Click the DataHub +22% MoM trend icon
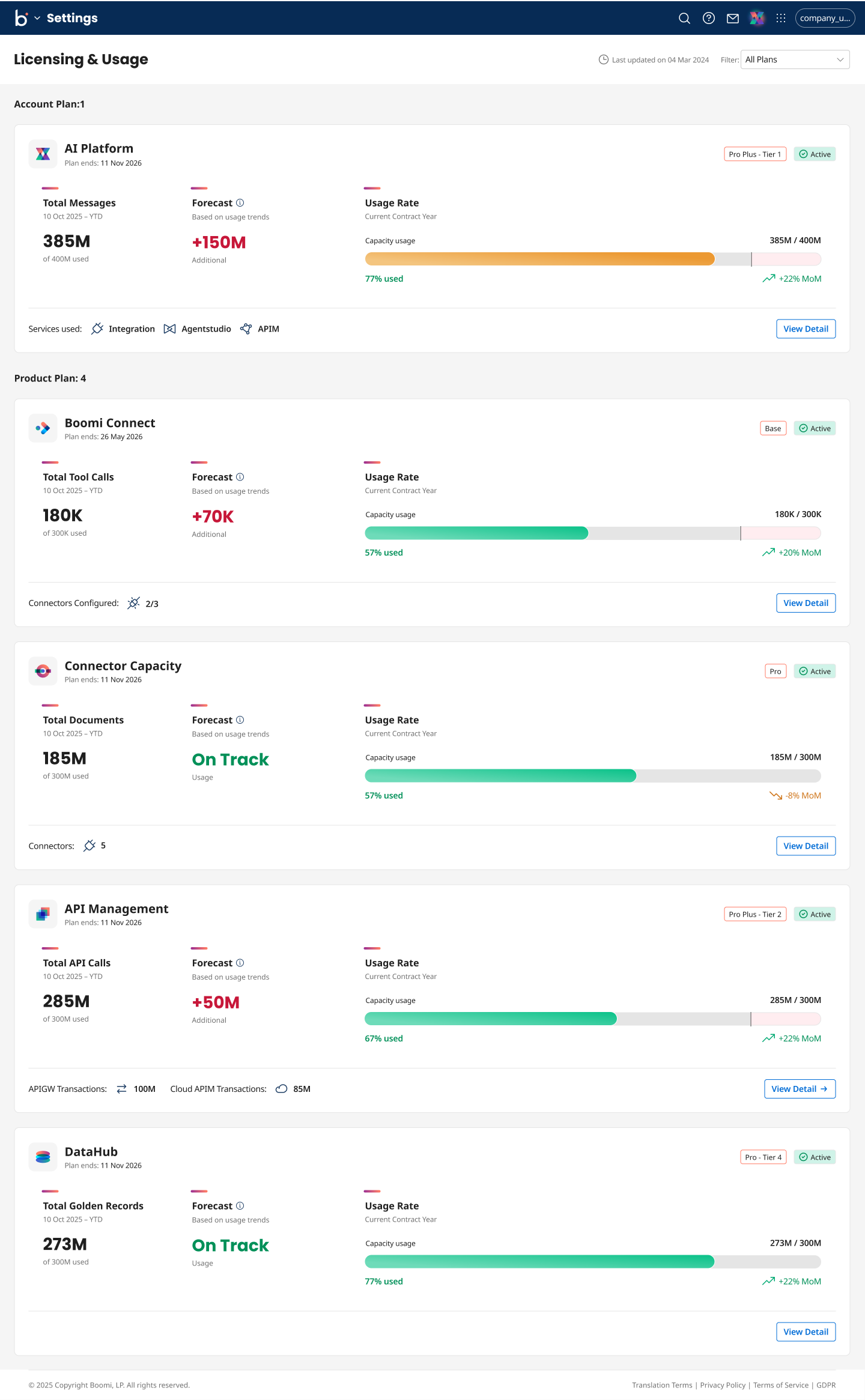Viewport: 865px width, 1400px height. 768,1282
